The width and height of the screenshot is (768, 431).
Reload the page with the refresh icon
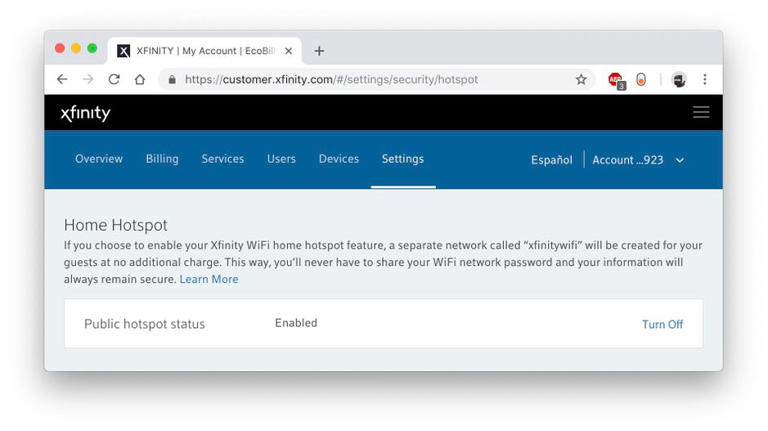[114, 79]
